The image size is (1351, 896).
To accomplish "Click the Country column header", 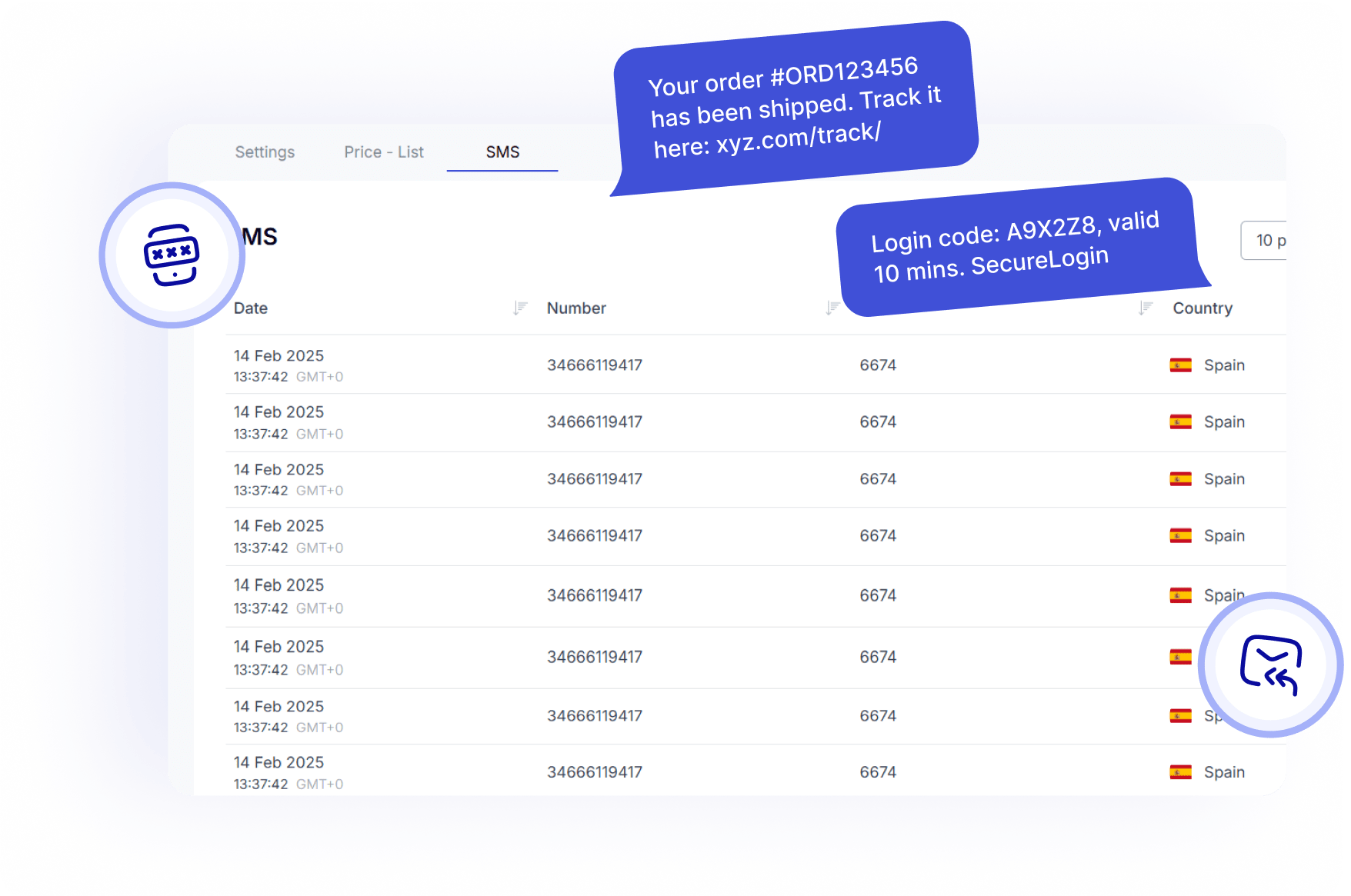I will pyautogui.click(x=1202, y=308).
